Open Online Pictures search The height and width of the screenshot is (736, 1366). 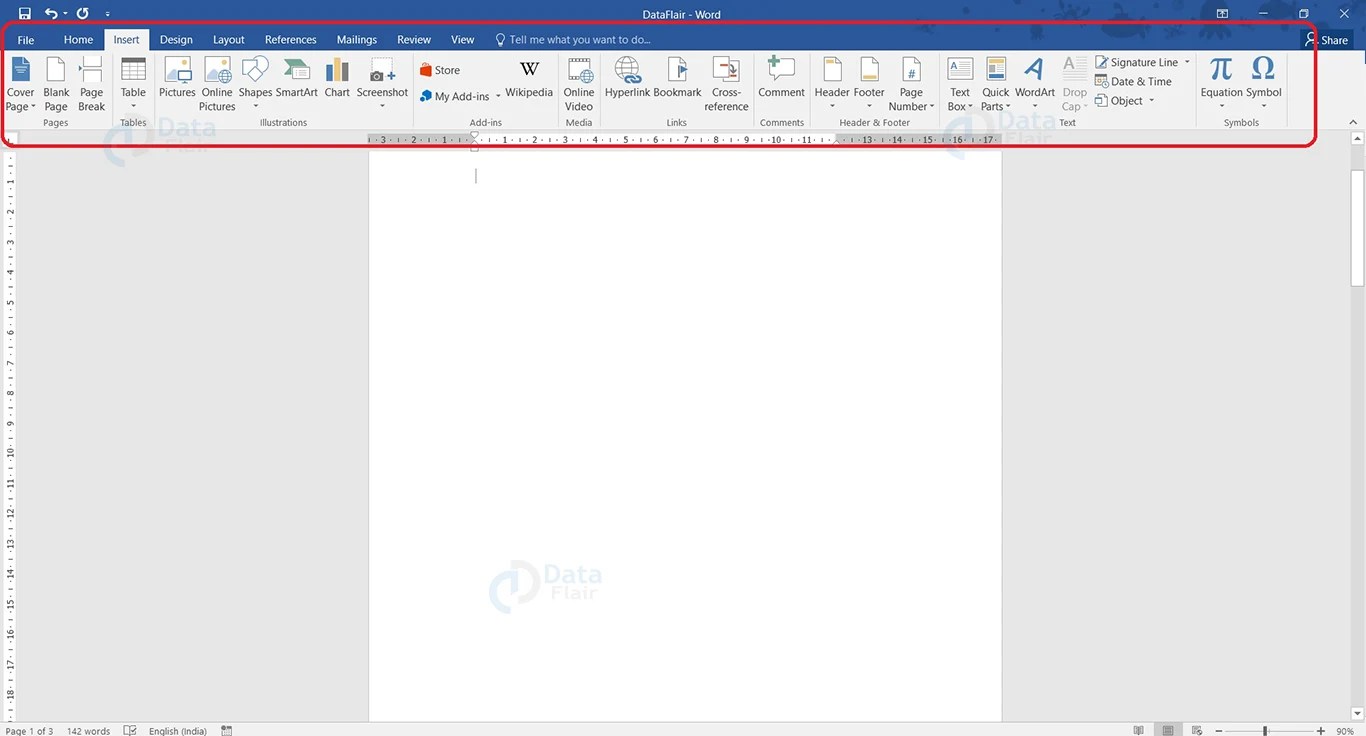coord(217,84)
